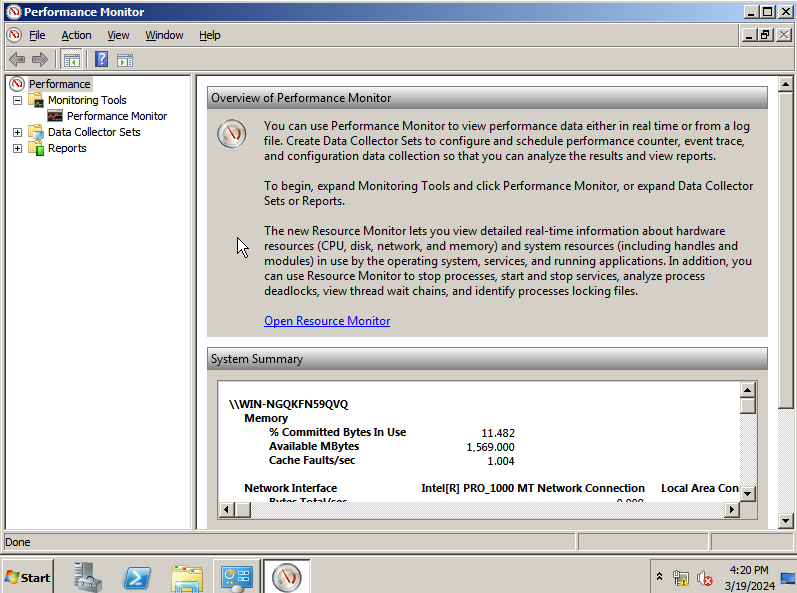This screenshot has width=797, height=593.
Task: Show hidden tray icons arrow
Action: [x=659, y=576]
